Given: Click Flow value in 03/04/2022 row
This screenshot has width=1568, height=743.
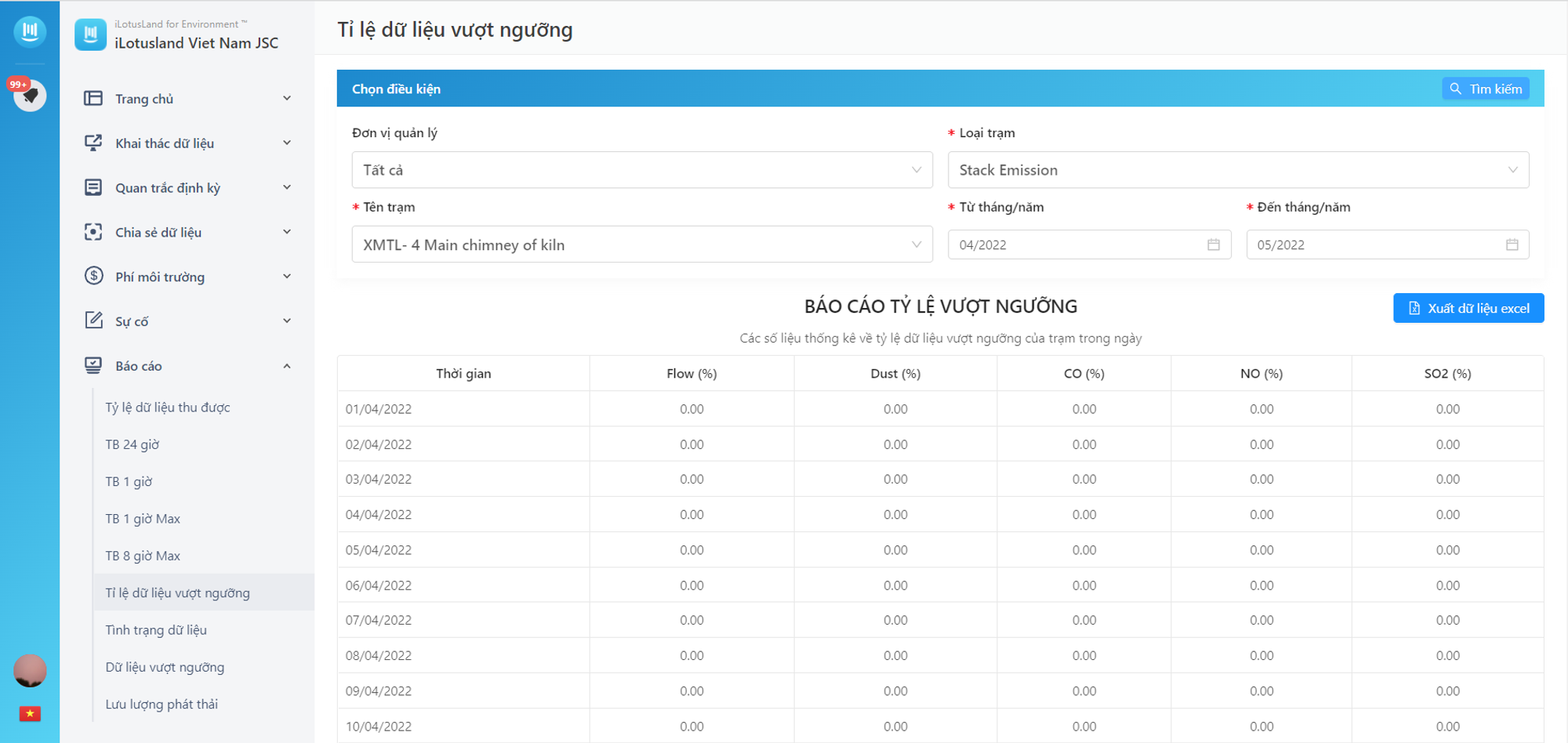Looking at the screenshot, I should [691, 479].
